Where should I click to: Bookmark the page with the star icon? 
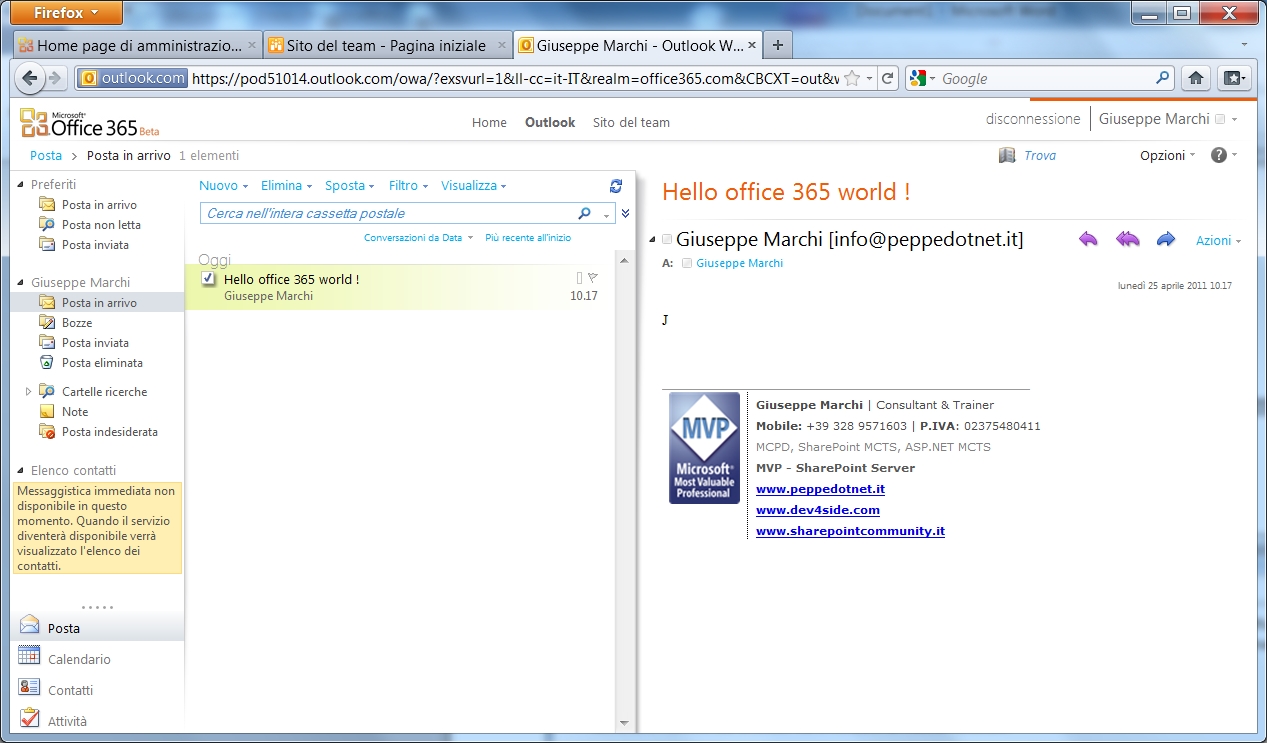pyautogui.click(x=852, y=78)
